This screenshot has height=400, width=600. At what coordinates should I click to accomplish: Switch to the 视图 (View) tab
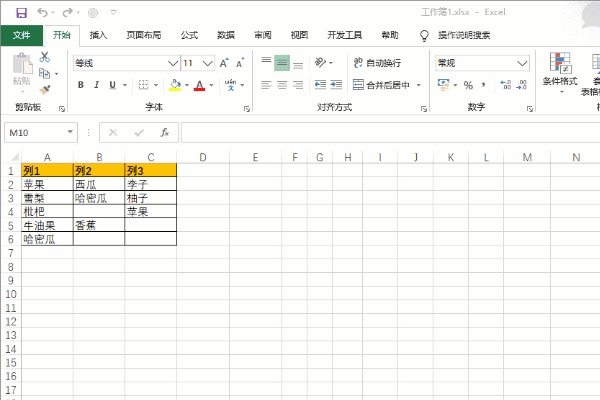[x=299, y=35]
